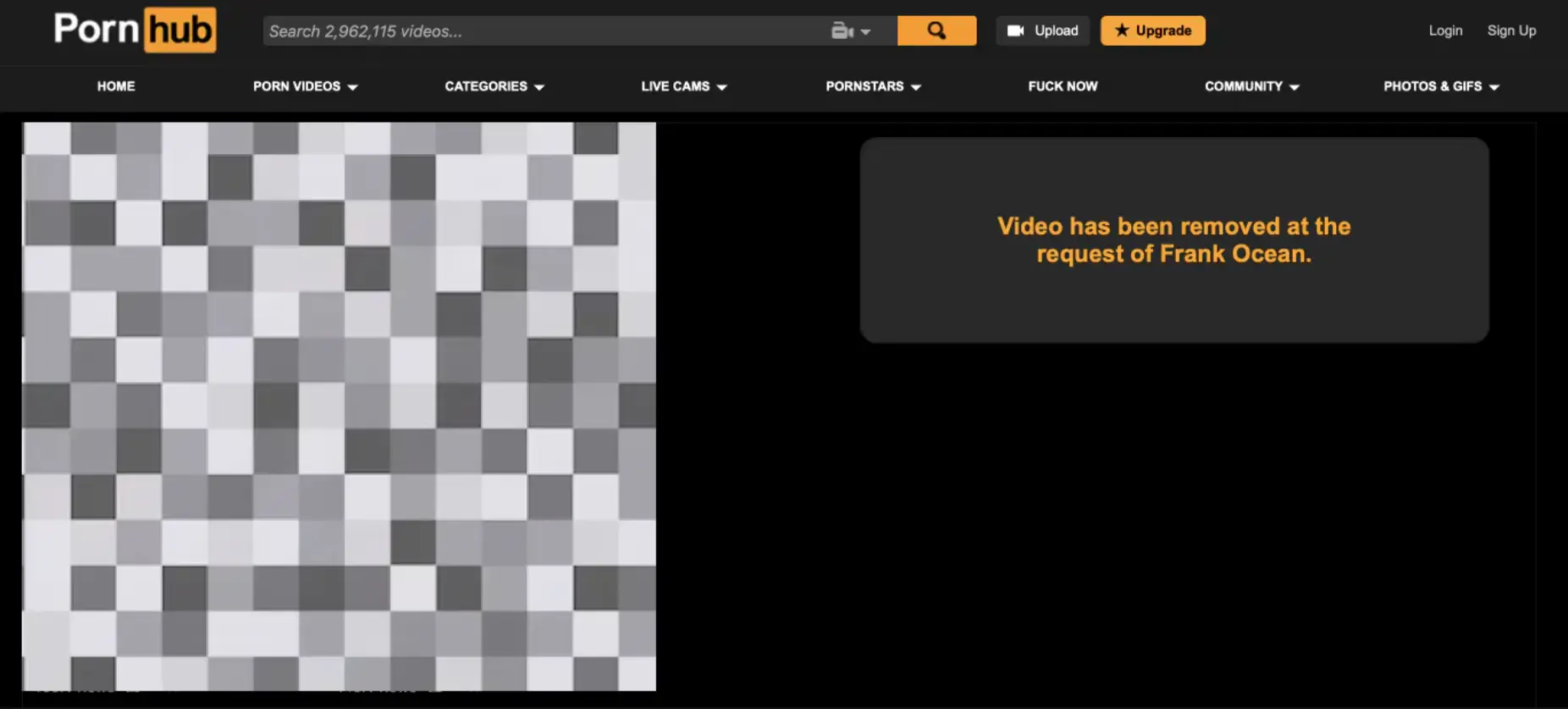
Task: Click the orange Upgrade button
Action: pyautogui.click(x=1152, y=30)
